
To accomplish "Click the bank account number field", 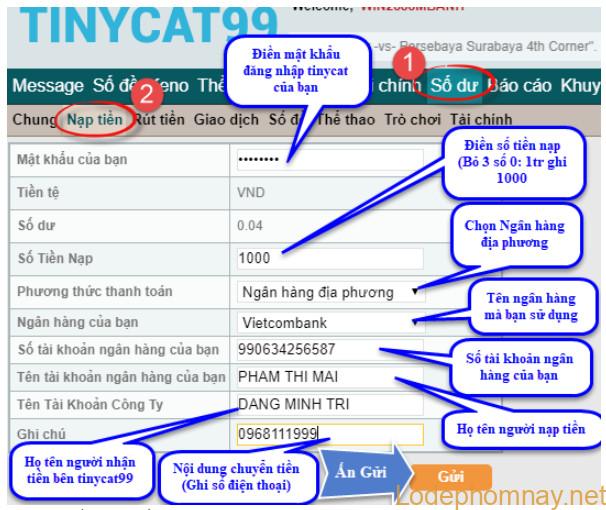I will click(x=330, y=349).
